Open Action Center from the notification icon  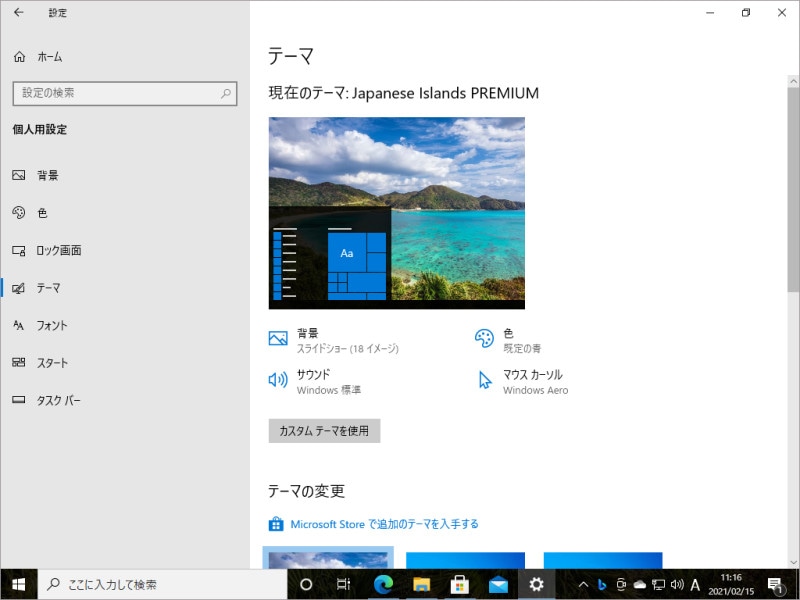(x=777, y=585)
